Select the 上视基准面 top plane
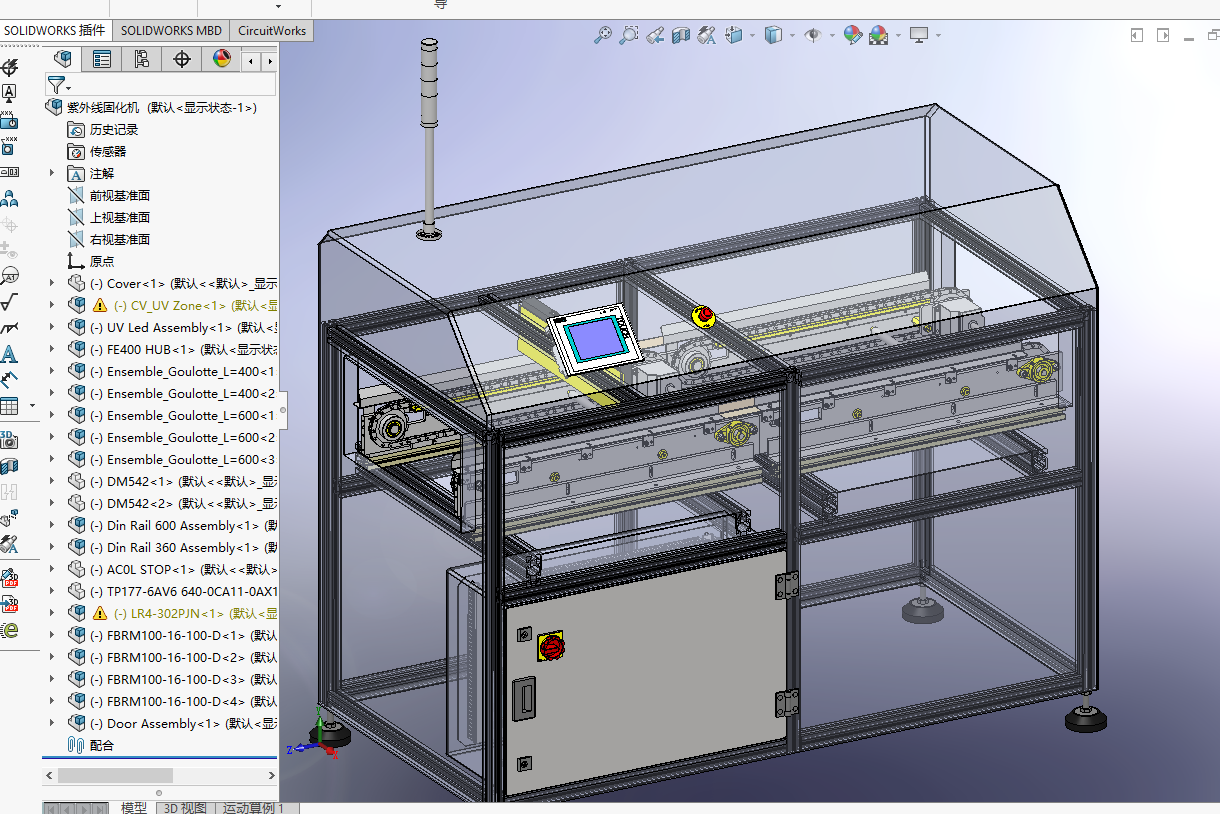The width and height of the screenshot is (1220, 814). coord(109,217)
